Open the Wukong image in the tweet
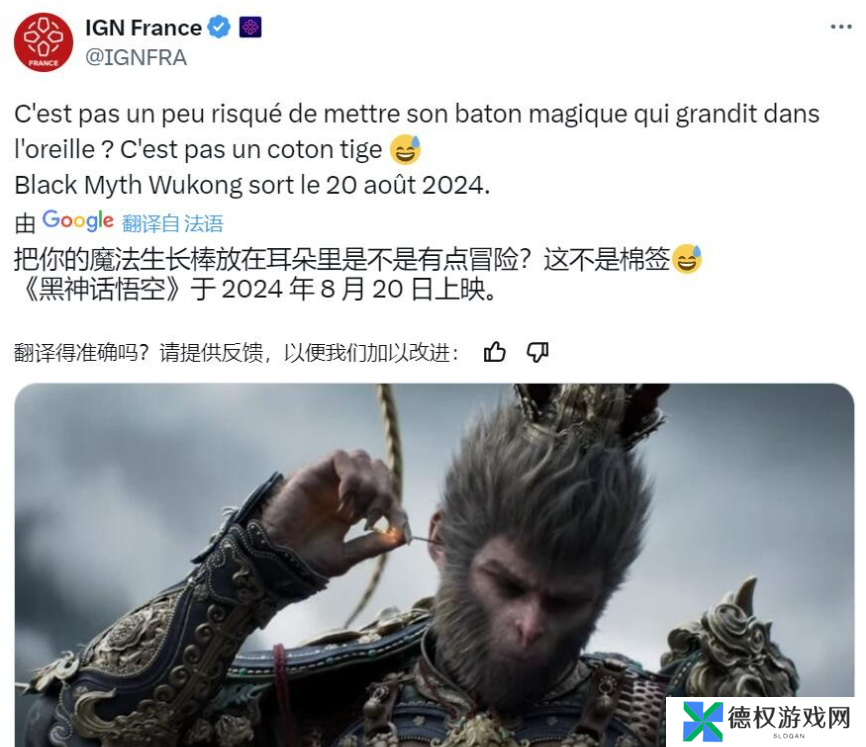The image size is (866, 747). 434,565
